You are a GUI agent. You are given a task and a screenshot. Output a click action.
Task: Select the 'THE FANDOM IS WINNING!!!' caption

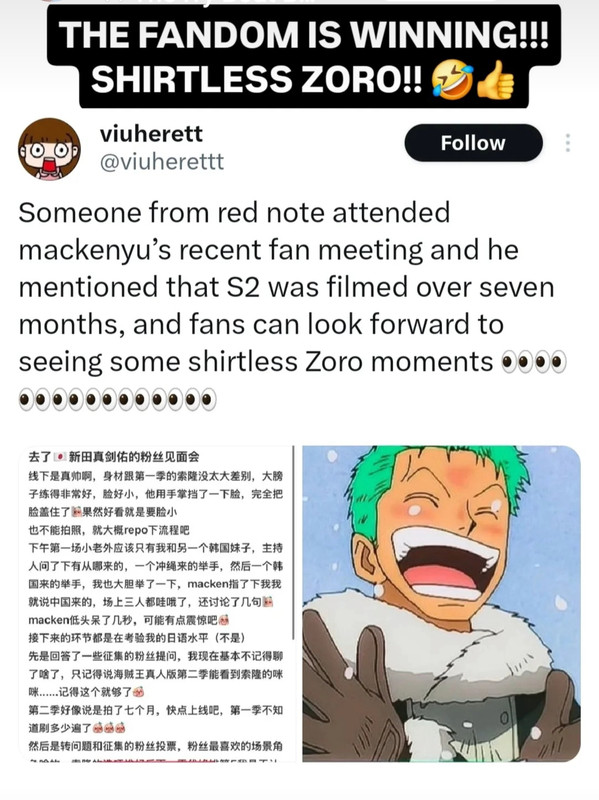[304, 35]
